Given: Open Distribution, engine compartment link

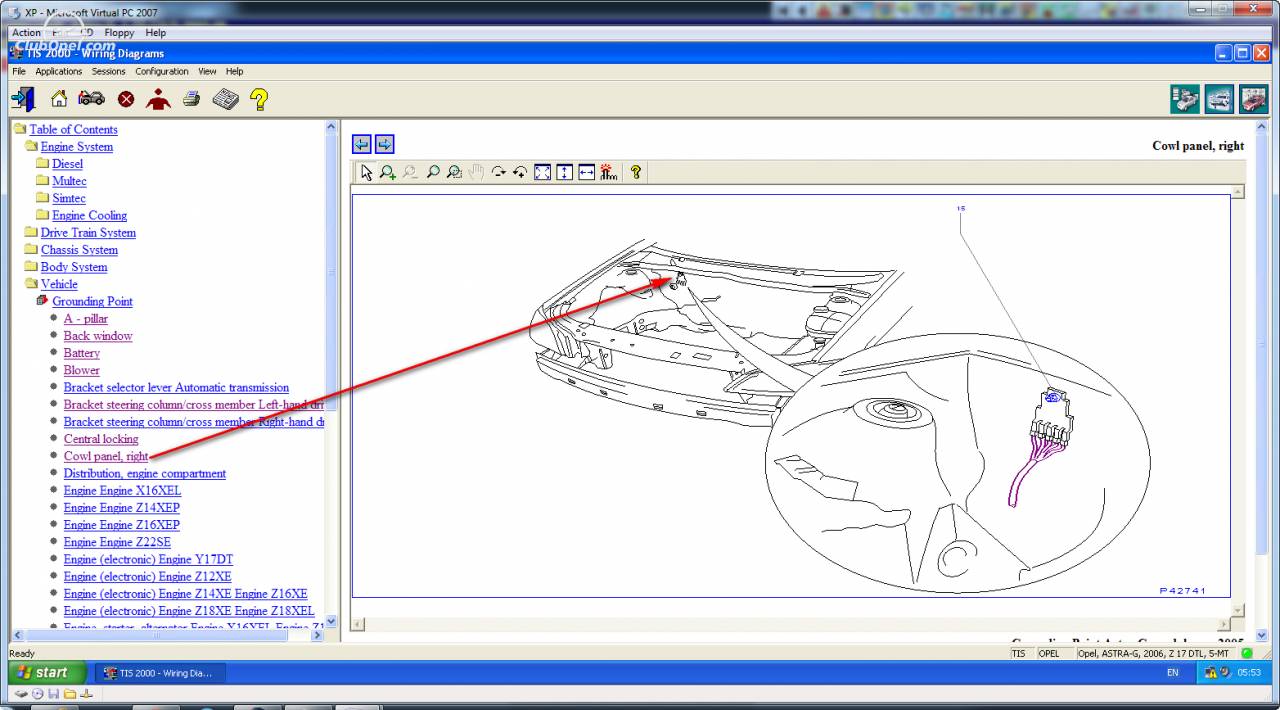Looking at the screenshot, I should 145,474.
